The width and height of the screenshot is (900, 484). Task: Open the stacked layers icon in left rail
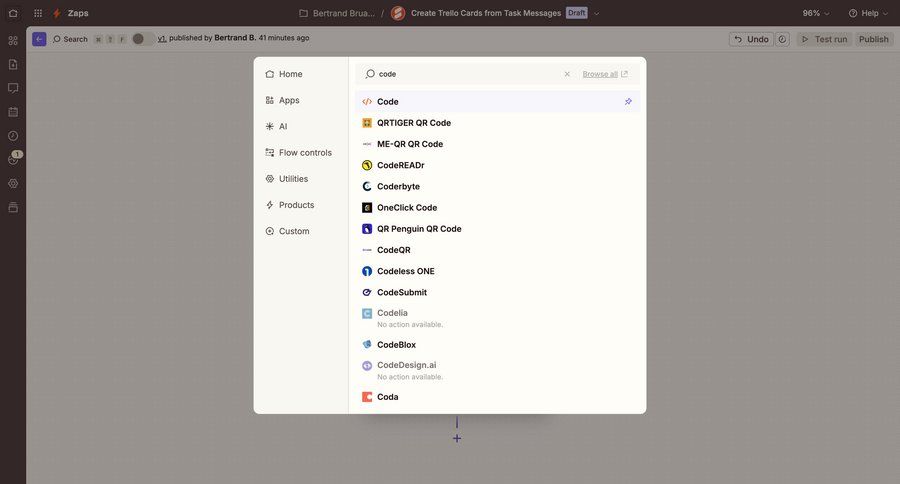[13, 207]
